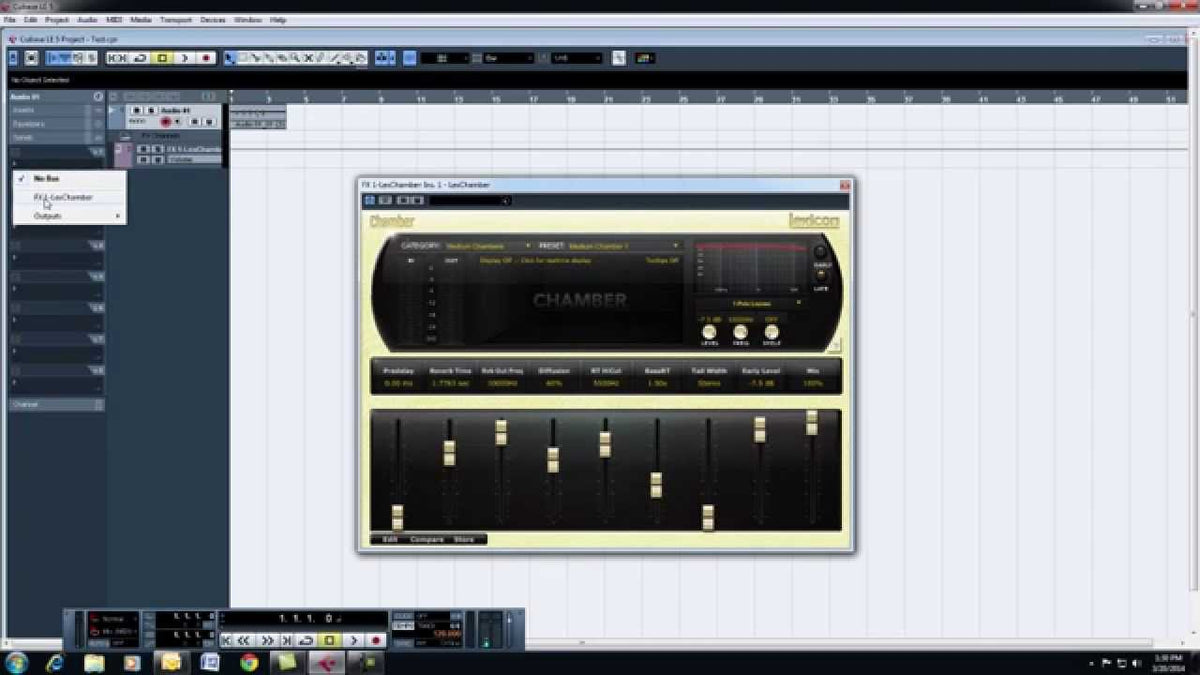The width and height of the screenshot is (1200, 675).
Task: Open the File menu
Action: [x=9, y=20]
